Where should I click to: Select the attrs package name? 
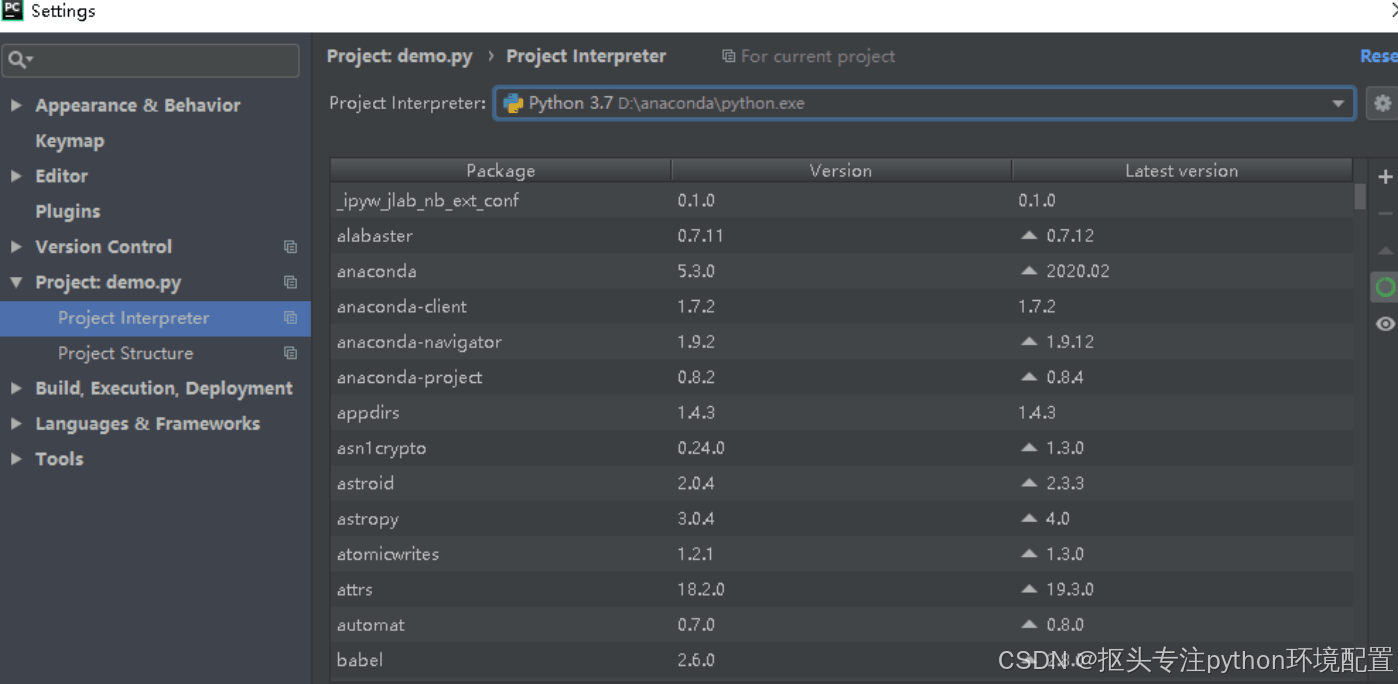pos(355,589)
